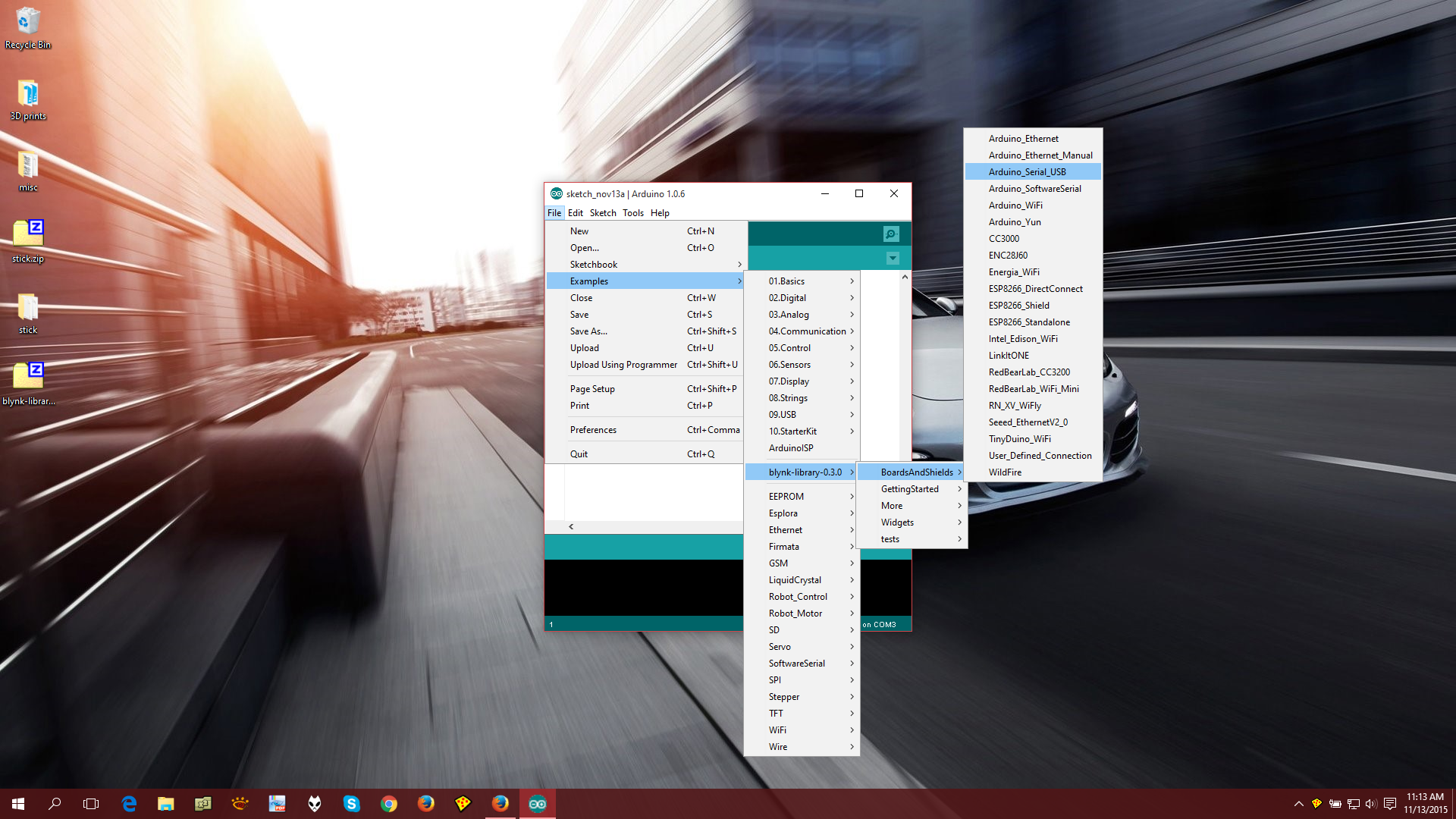
Task: Click the horizontal scrollbar left arrow
Action: pos(571,526)
